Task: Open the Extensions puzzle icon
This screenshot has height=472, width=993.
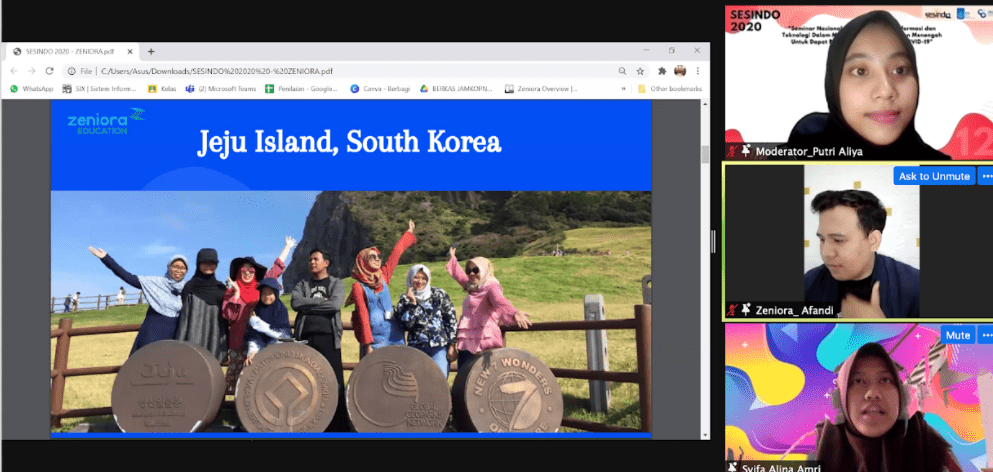Action: [662, 71]
